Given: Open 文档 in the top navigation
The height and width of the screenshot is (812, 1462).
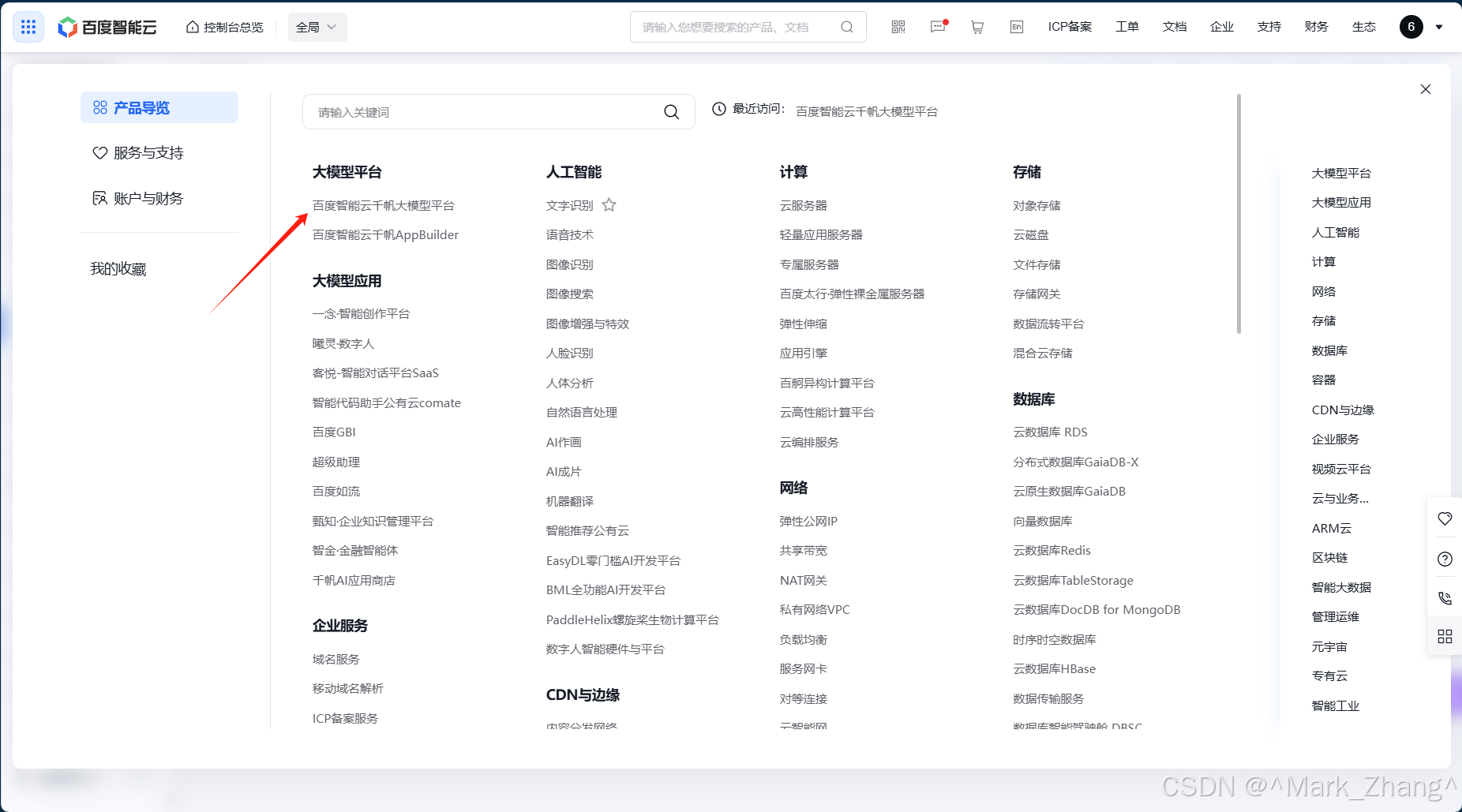Looking at the screenshot, I should (x=1175, y=27).
